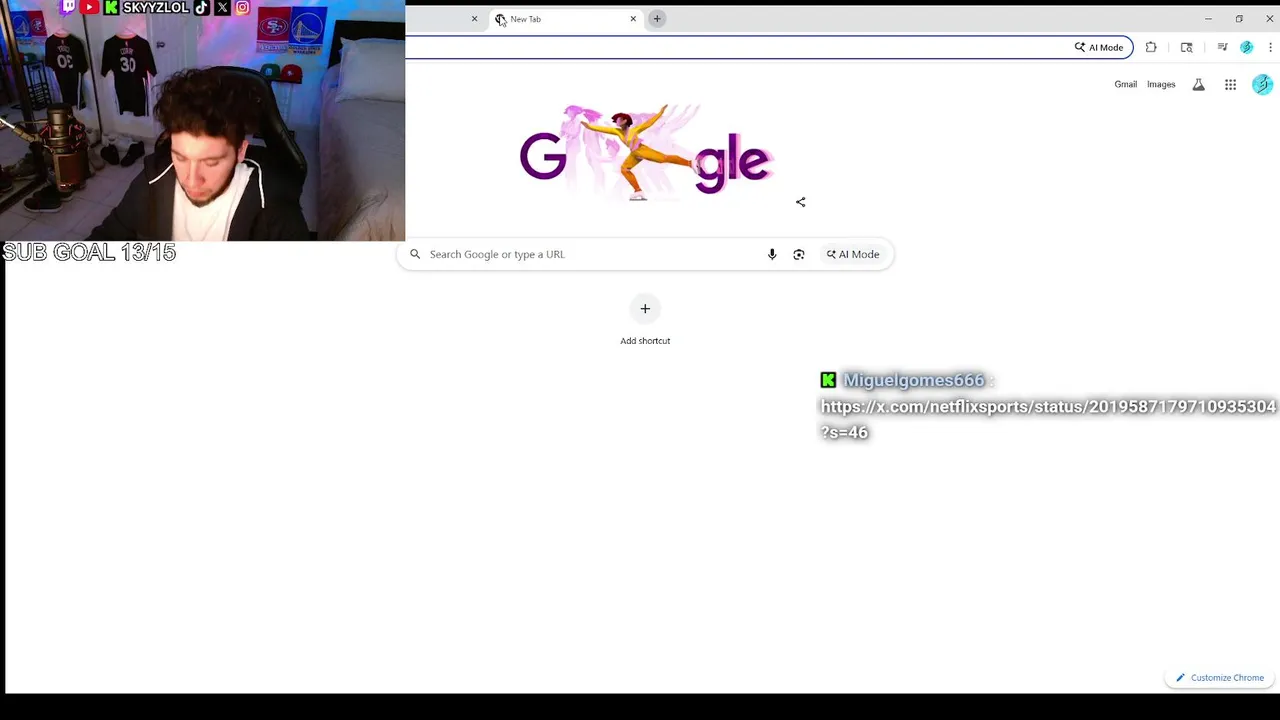This screenshot has width=1280, height=720.
Task: Click the TikTok icon in stream overlay
Action: tap(202, 7)
